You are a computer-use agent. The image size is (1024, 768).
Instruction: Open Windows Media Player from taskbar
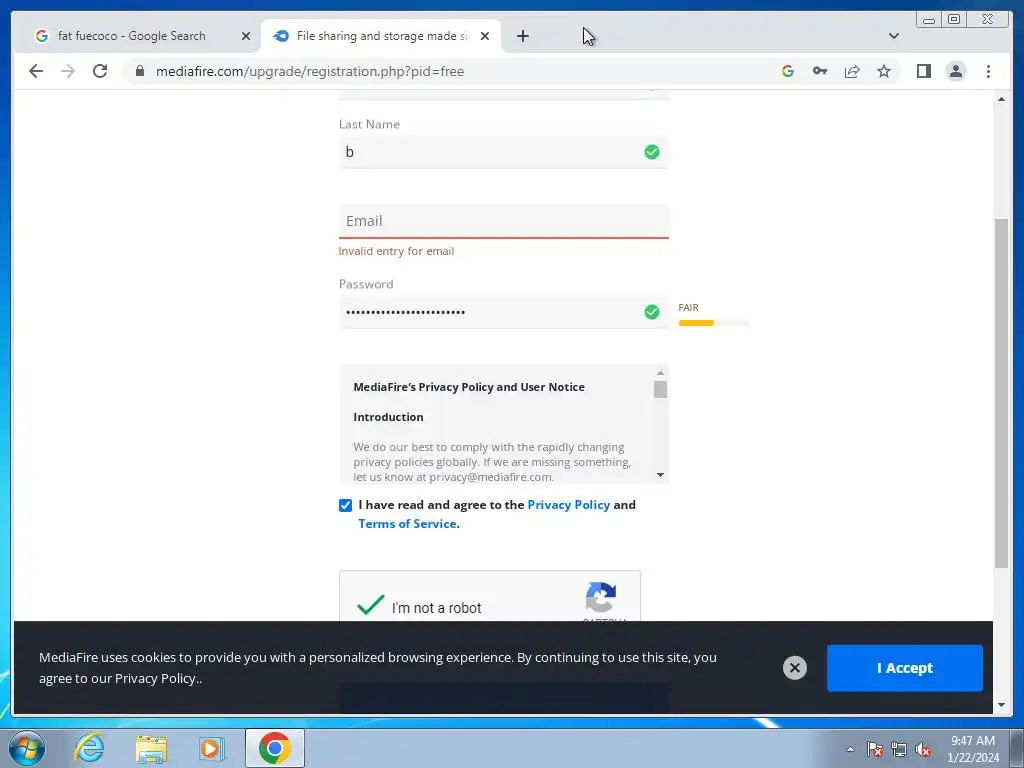[212, 748]
